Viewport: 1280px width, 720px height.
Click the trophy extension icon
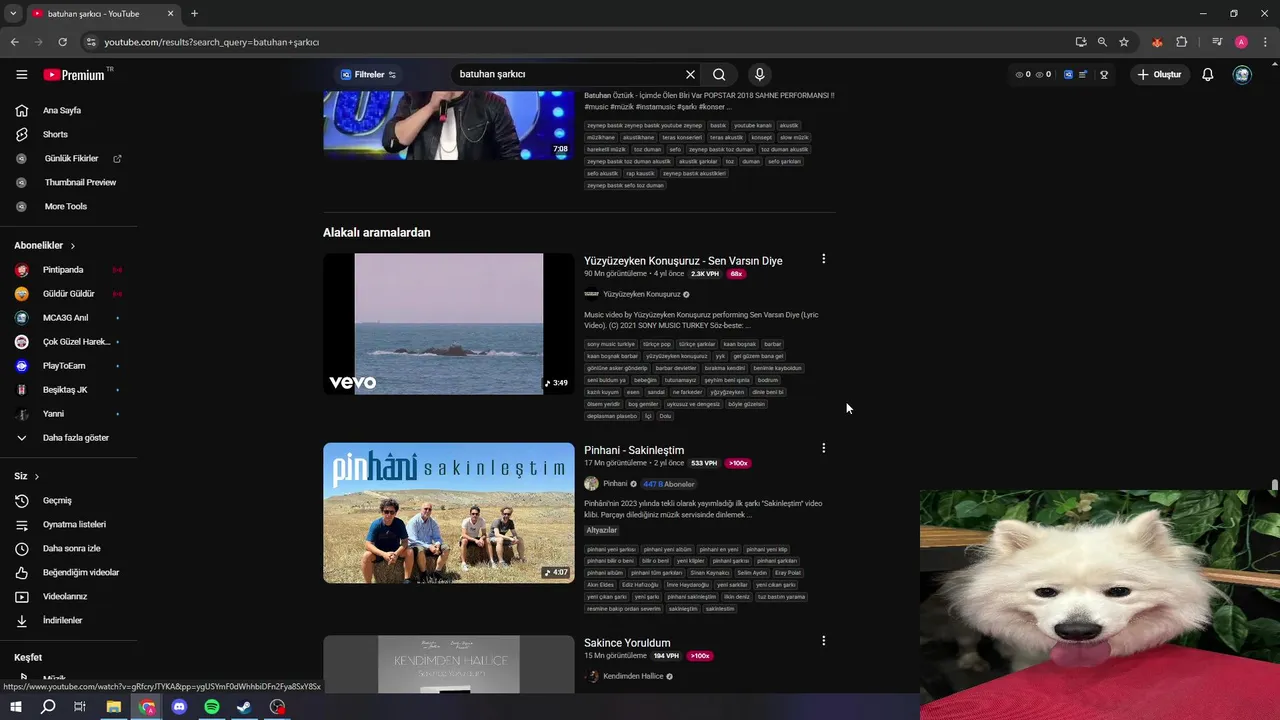coord(1104,74)
